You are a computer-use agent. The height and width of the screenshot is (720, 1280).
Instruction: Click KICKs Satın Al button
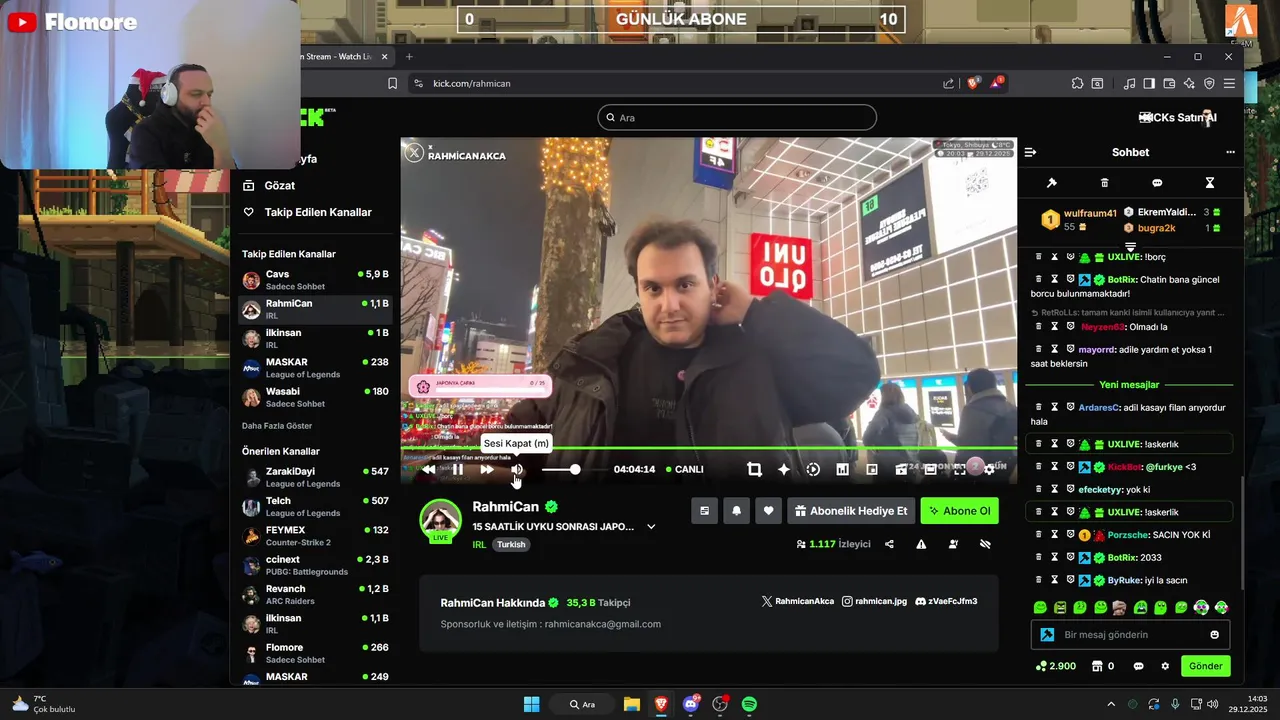tap(1177, 118)
